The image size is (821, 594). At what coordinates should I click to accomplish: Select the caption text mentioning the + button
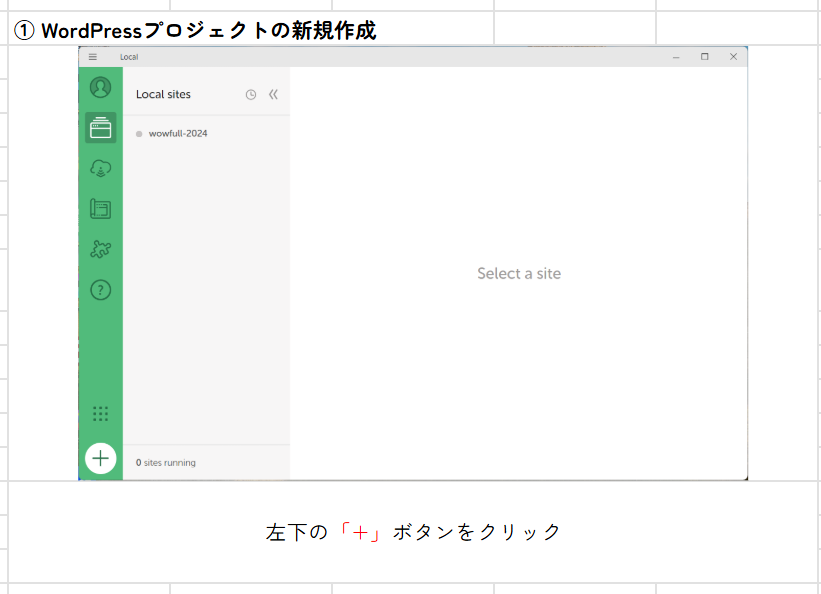coord(410,531)
